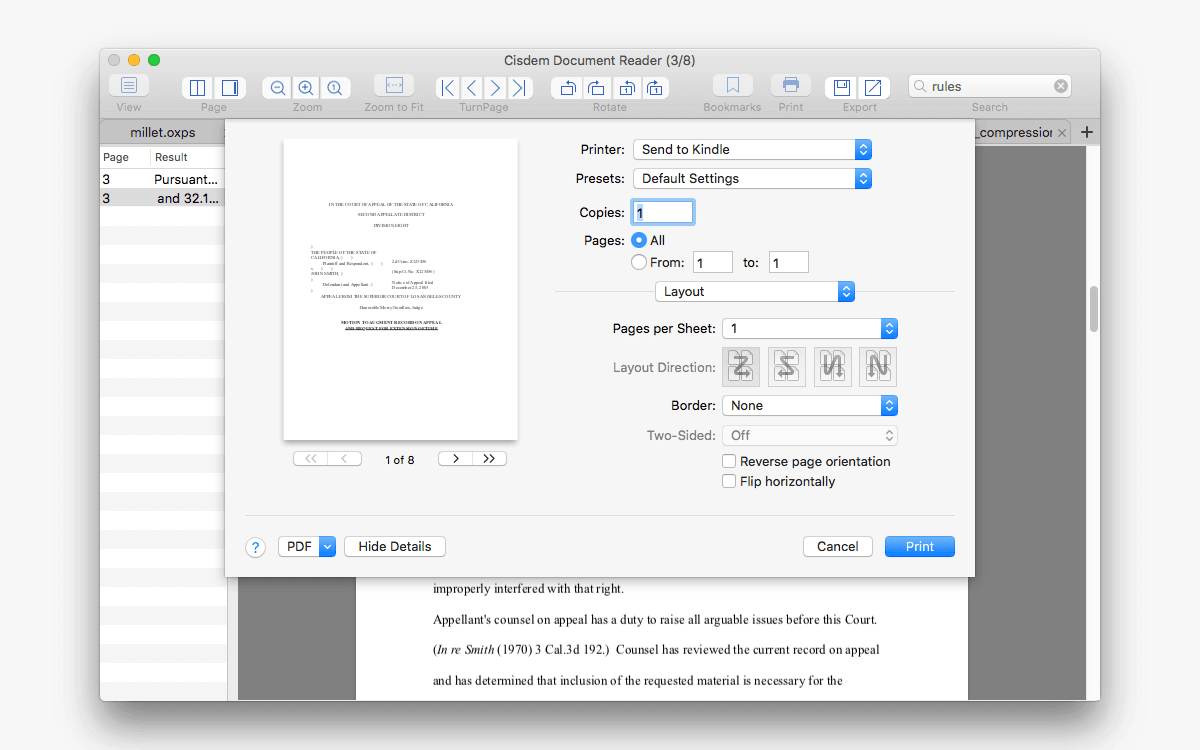The image size is (1200, 750).
Task: Open the Printer dropdown Send to Kindle
Action: [752, 149]
